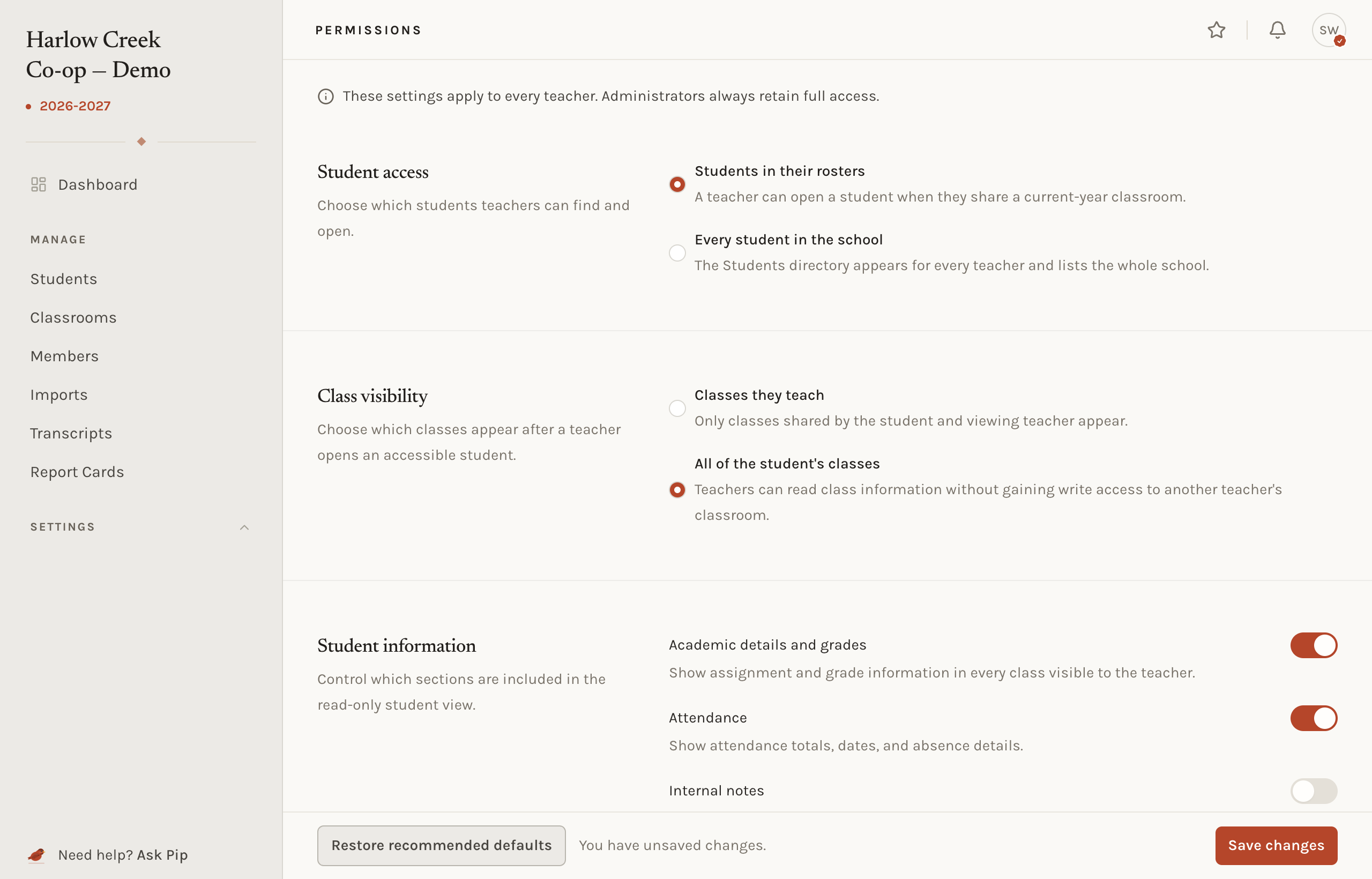
Task: Click the Class visibility heading
Action: [x=372, y=396]
